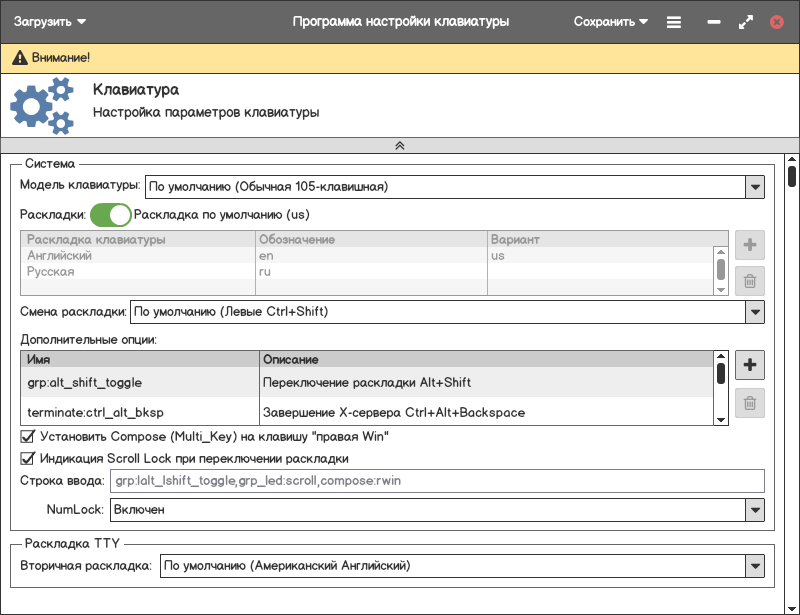Open the NumLock state dropdown
Screen dimensions: 800x615
point(754,510)
